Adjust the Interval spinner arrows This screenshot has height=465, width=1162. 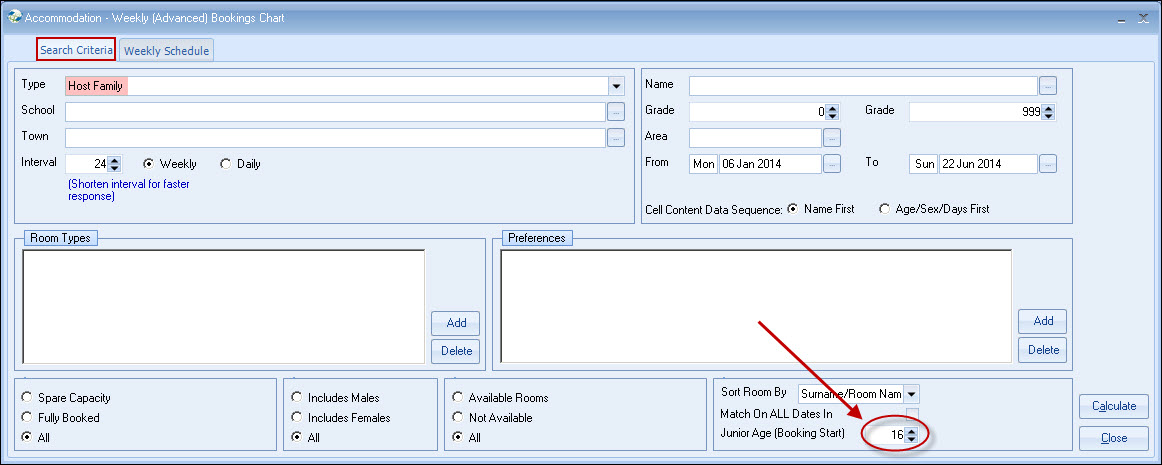coord(114,164)
